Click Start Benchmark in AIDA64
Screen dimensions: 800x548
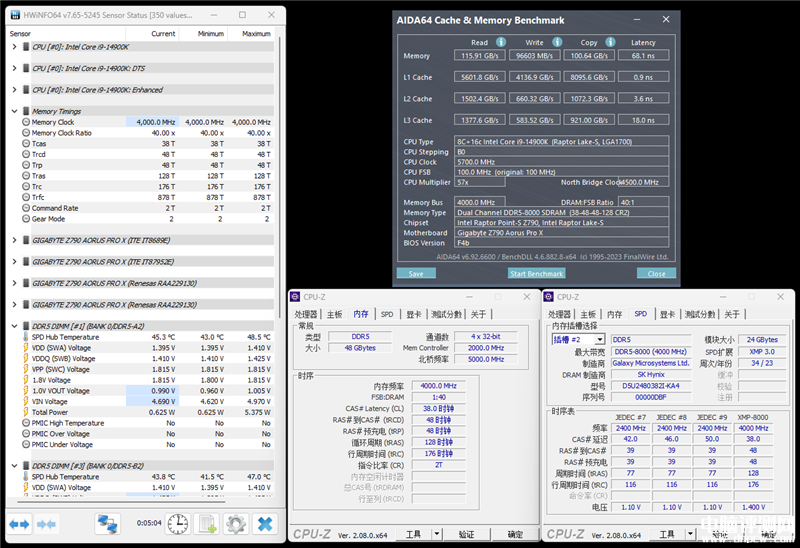pyautogui.click(x=537, y=273)
